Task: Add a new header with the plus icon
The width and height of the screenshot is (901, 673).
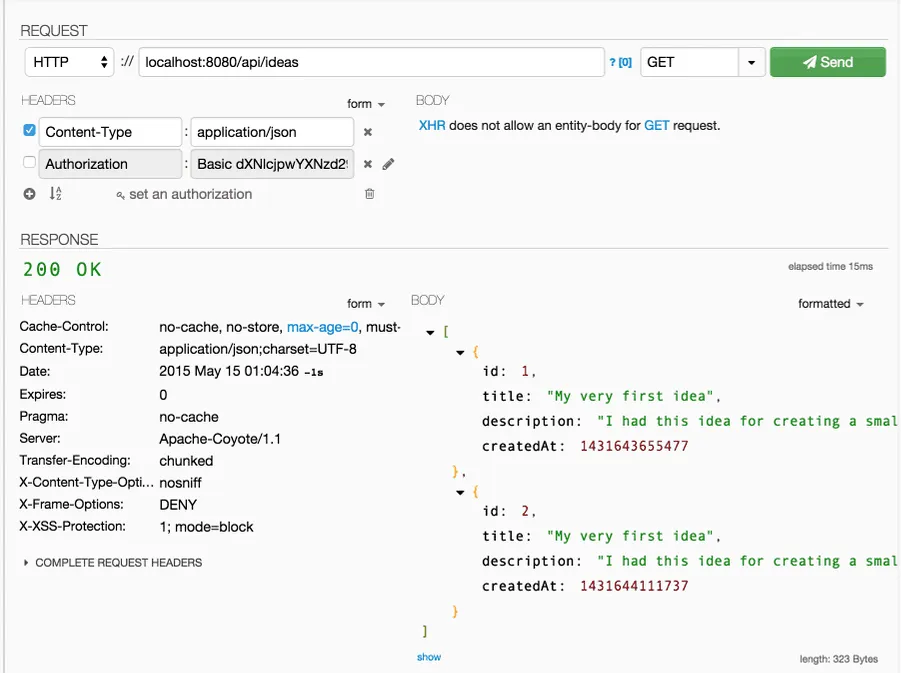Action: click(30, 194)
